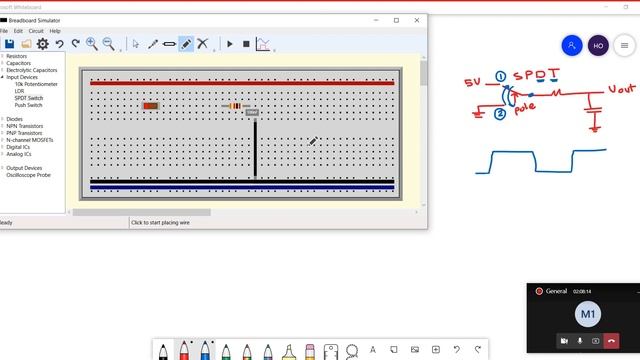
Task: Open the Circuit menu
Action: click(x=36, y=31)
